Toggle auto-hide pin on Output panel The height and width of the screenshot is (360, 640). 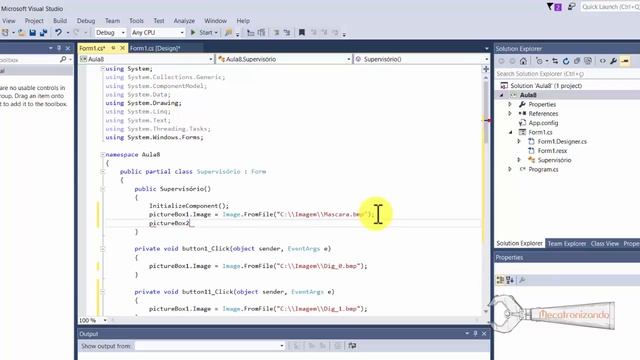pyautogui.click(x=475, y=333)
